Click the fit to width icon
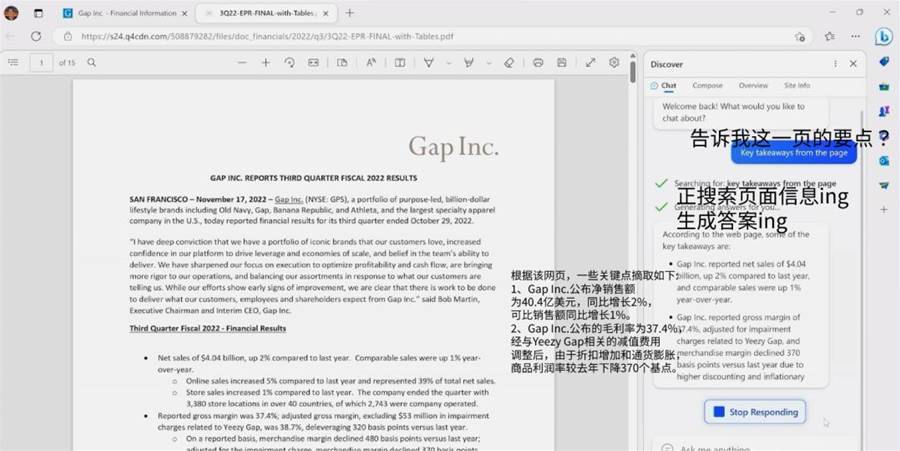Screen dimensions: 900x451 click(313, 63)
